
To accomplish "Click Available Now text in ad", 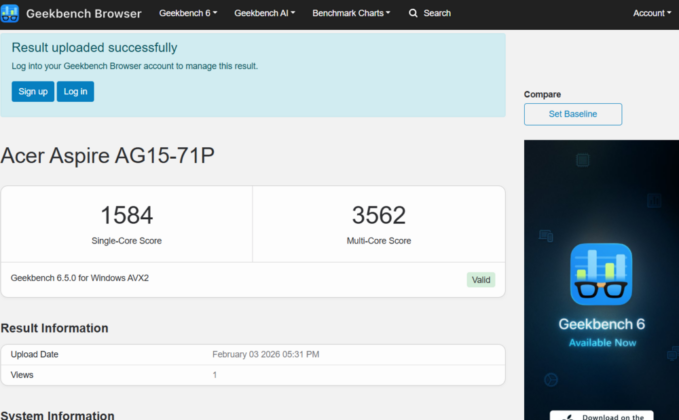I will [602, 343].
